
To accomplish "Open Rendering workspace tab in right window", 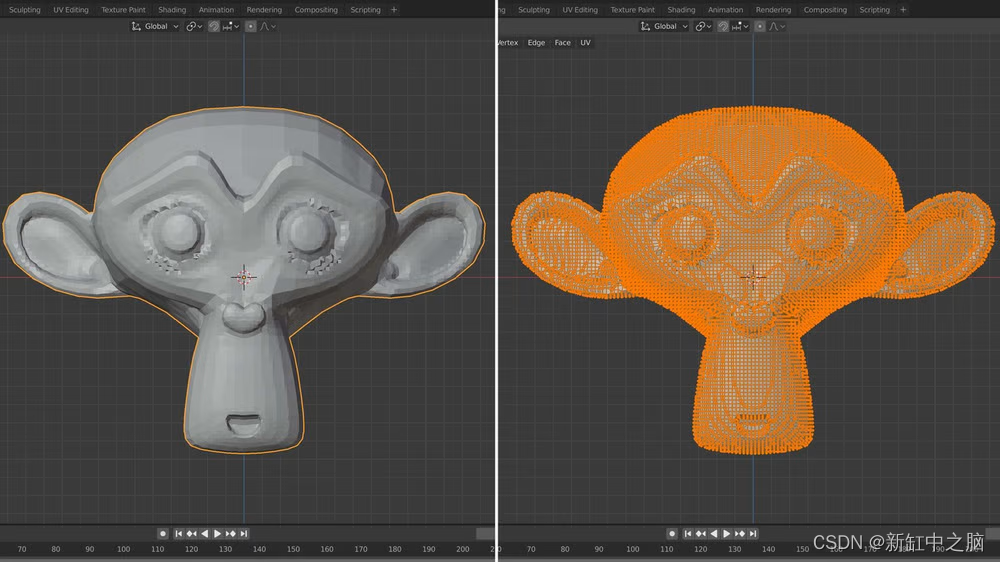I will point(773,10).
